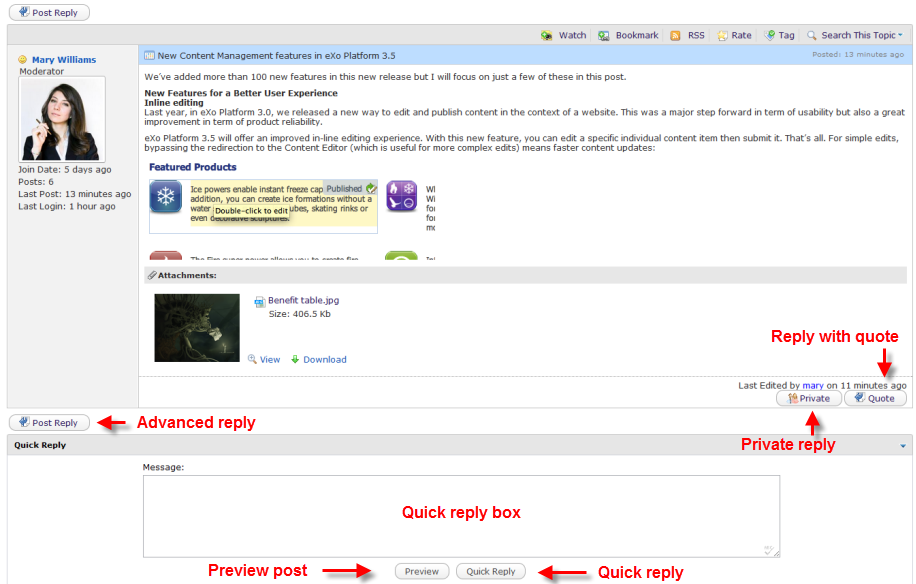
Task: Click the Bookmark icon in topic toolbar
Action: 604,35
